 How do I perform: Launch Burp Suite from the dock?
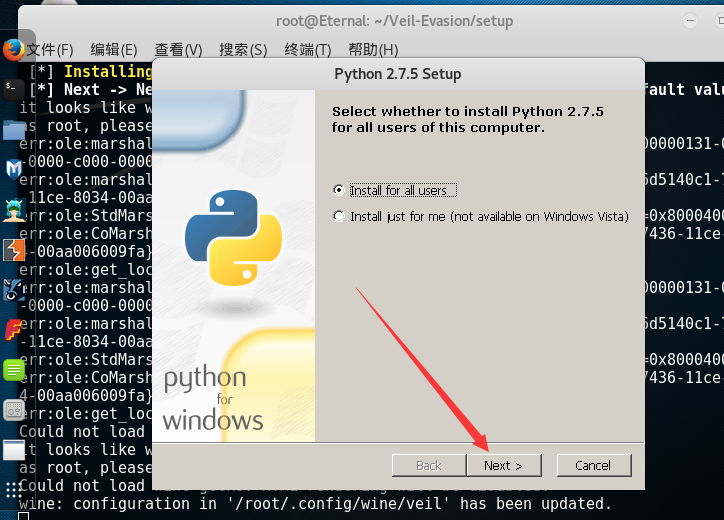pos(14,250)
